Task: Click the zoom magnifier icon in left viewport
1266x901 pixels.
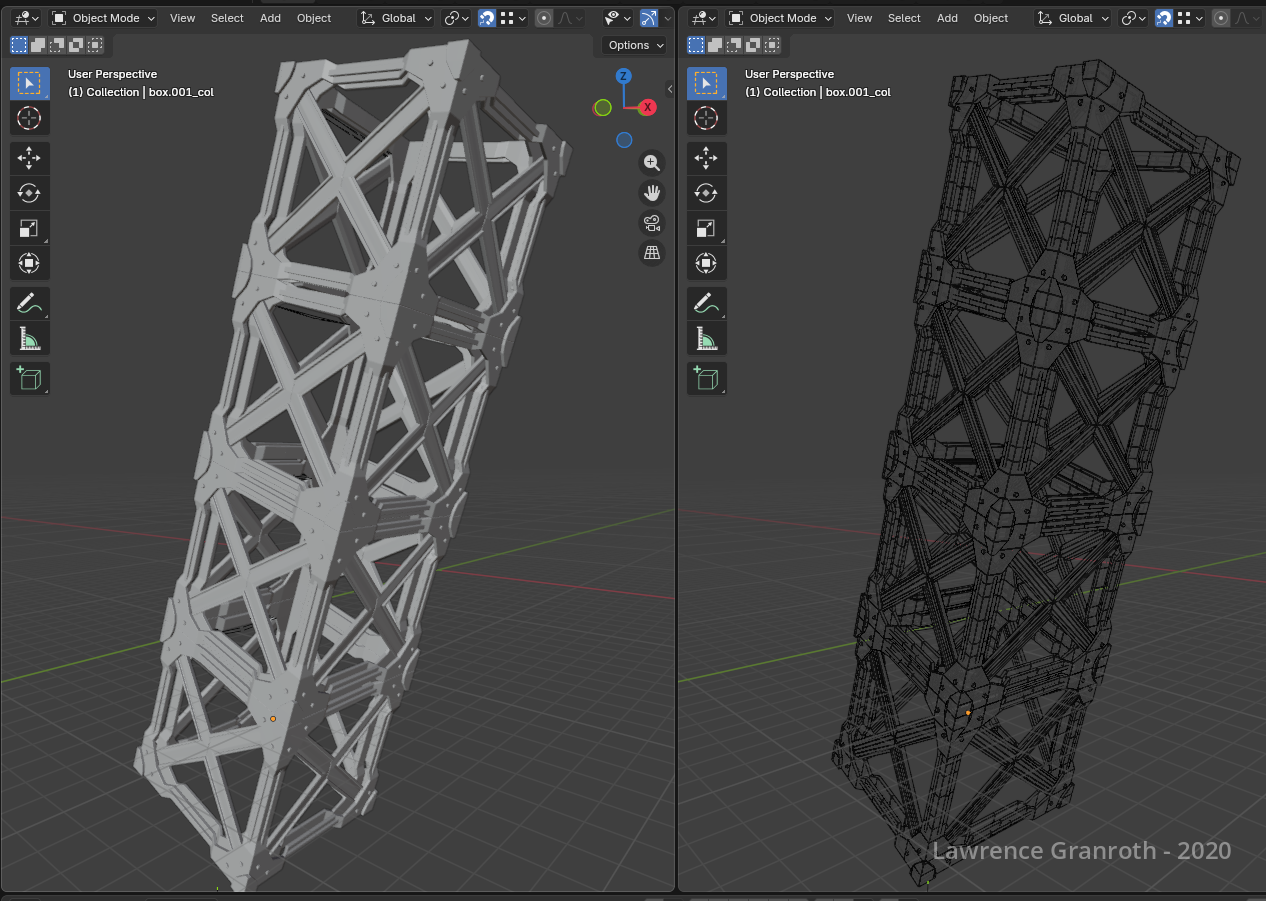Action: [652, 163]
